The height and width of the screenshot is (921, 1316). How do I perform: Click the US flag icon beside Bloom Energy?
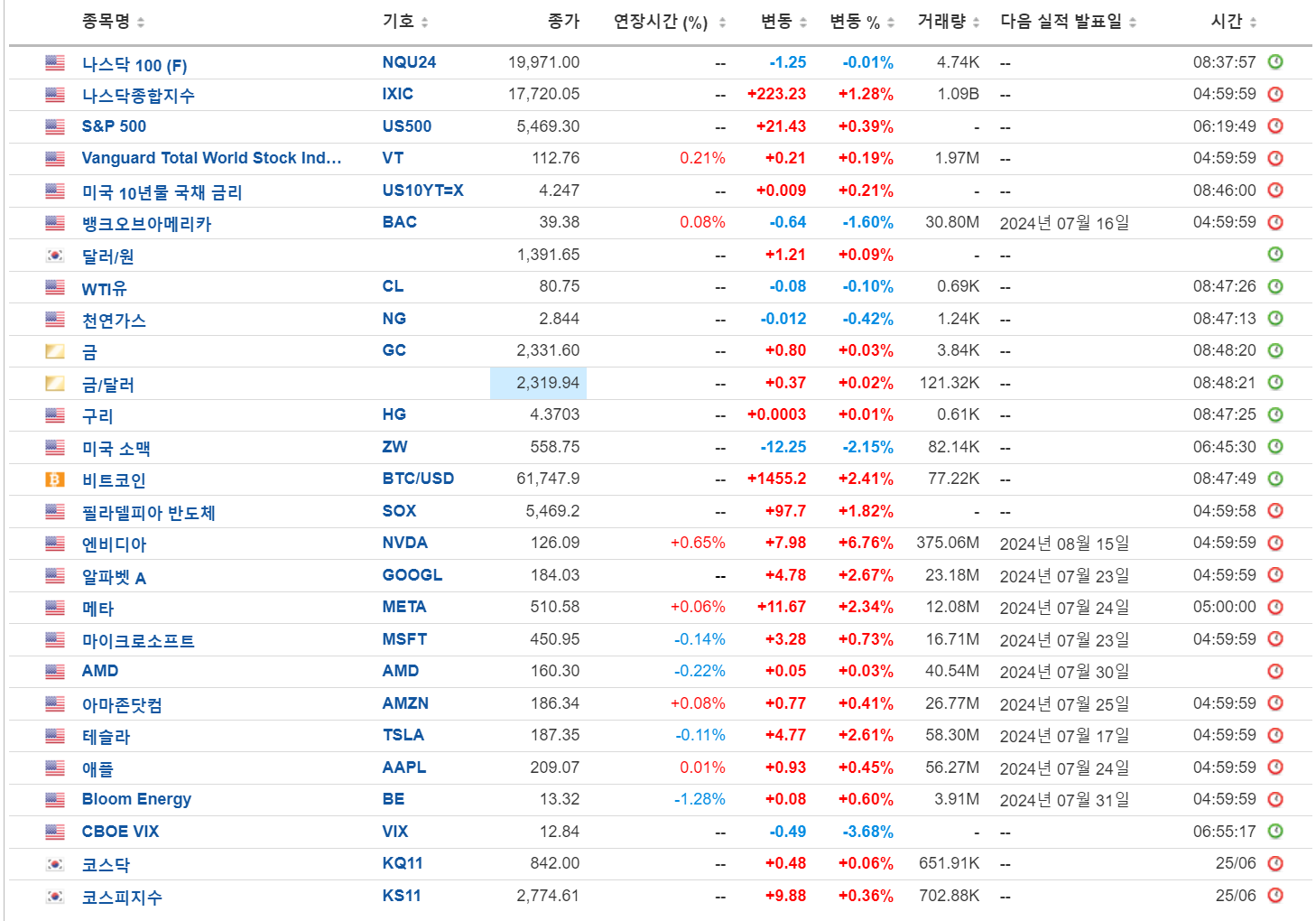tap(55, 800)
